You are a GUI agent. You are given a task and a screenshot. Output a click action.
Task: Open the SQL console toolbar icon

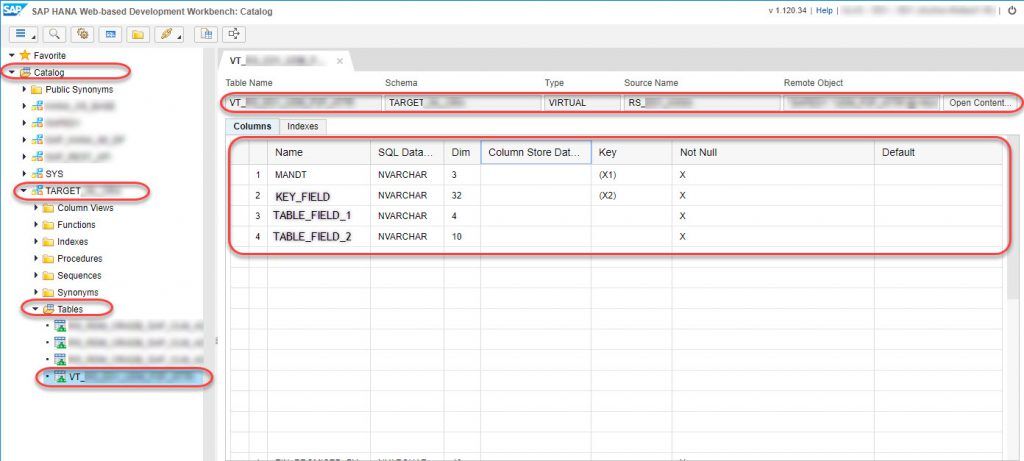[110, 34]
